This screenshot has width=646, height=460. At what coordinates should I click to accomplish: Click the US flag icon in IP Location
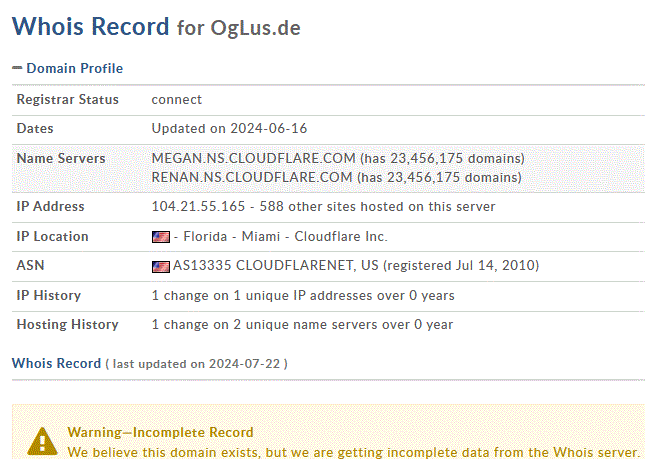161,237
